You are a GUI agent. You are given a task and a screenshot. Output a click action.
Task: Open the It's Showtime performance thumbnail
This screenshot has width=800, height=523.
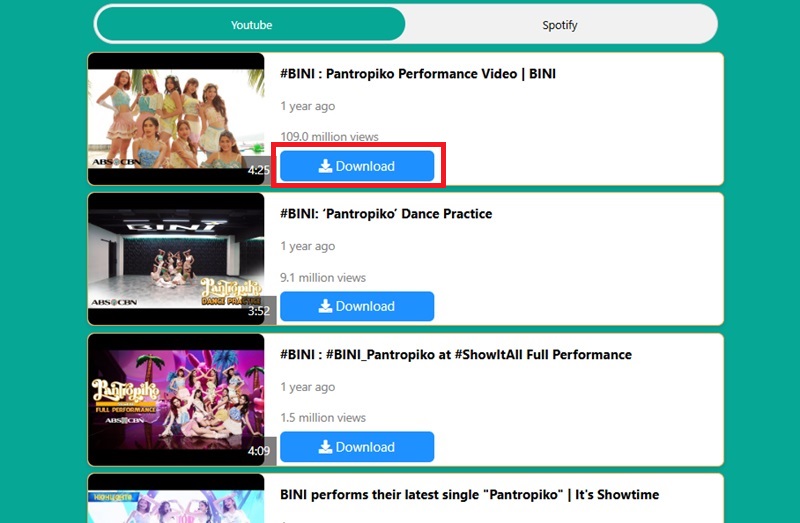[x=176, y=499]
